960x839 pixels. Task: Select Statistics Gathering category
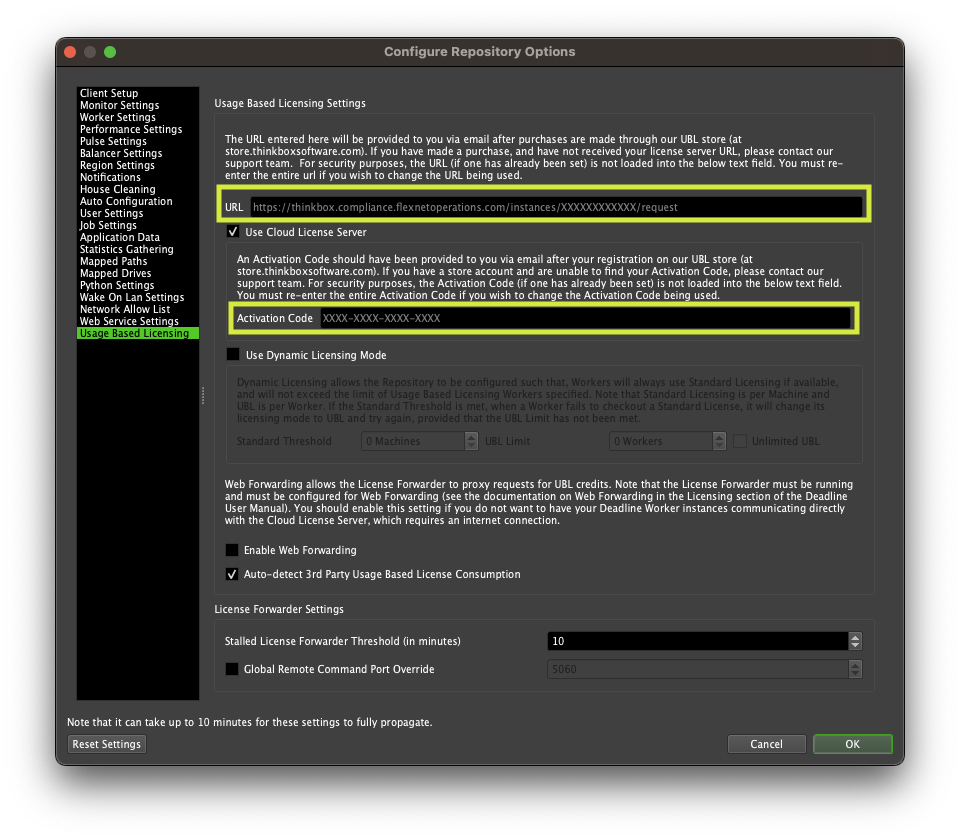[x=138, y=249]
